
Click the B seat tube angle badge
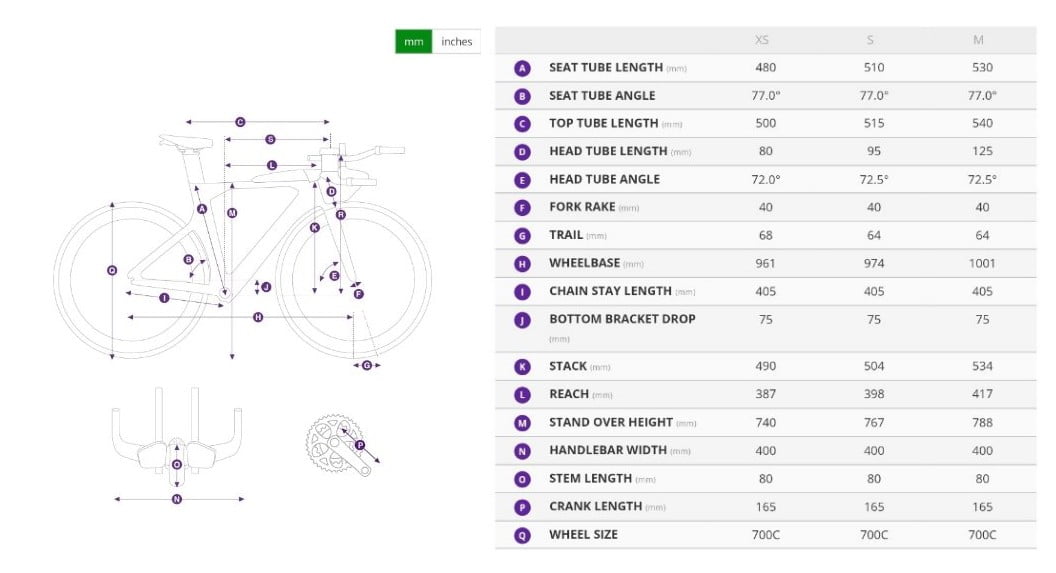pyautogui.click(x=522, y=96)
